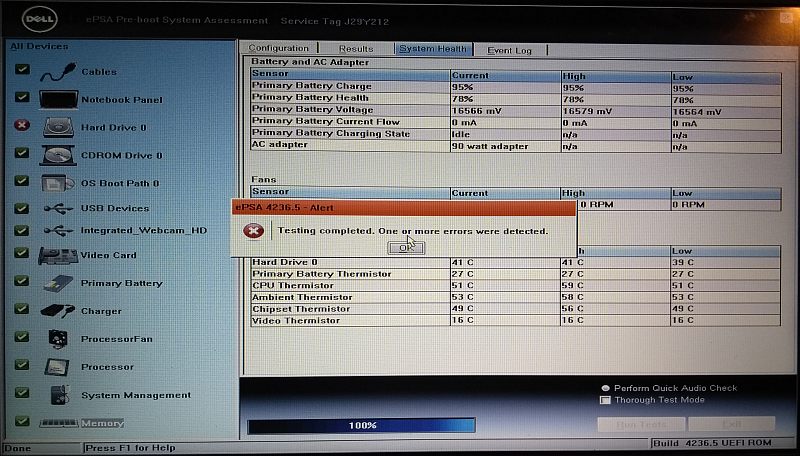The width and height of the screenshot is (800, 456).
Task: Select the CDROM Drive 0 icon
Action: pos(58,155)
